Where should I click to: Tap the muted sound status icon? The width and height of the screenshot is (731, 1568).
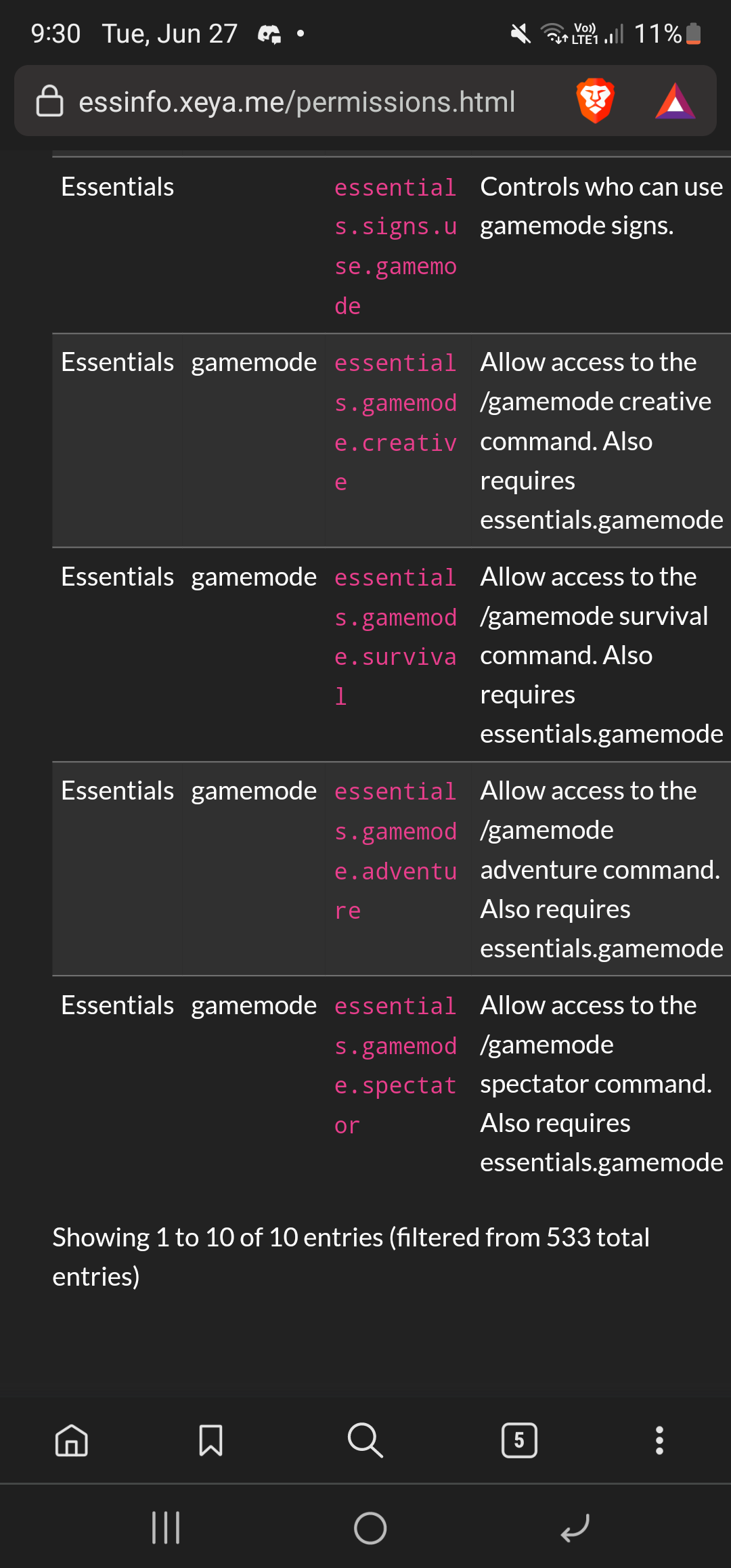(x=520, y=33)
